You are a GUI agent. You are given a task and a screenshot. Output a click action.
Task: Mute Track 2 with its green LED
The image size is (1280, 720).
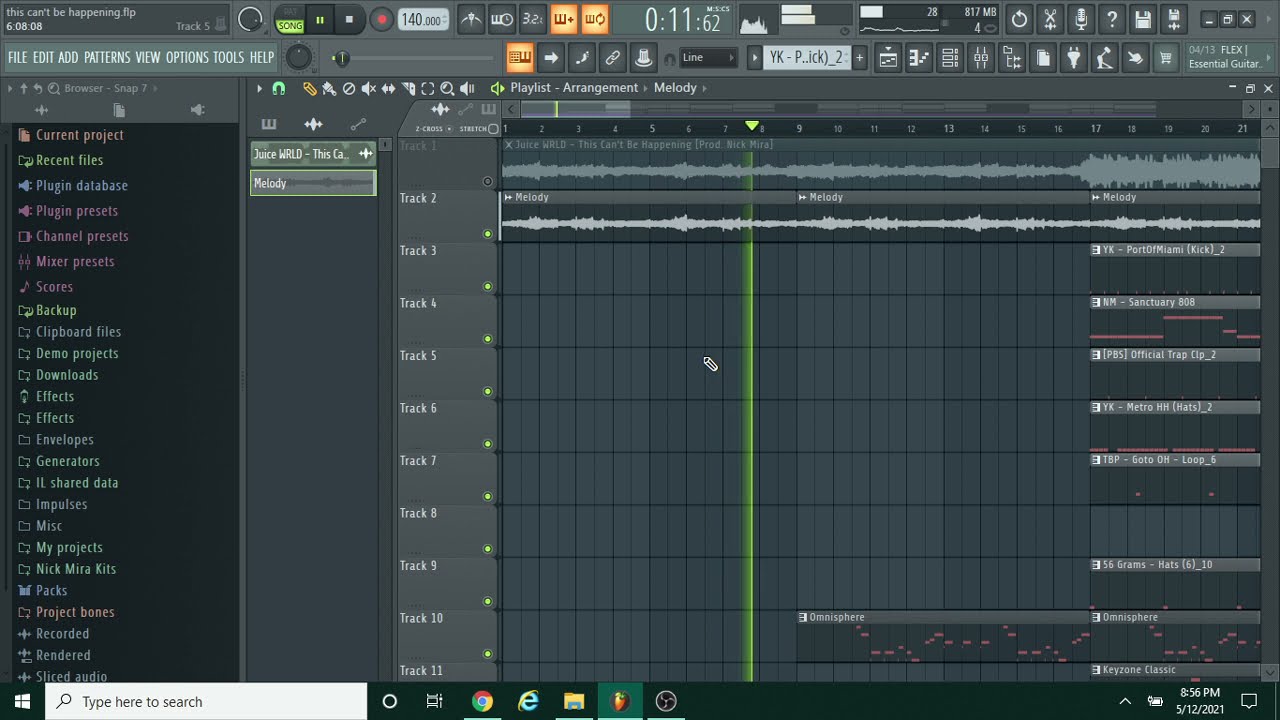click(488, 234)
